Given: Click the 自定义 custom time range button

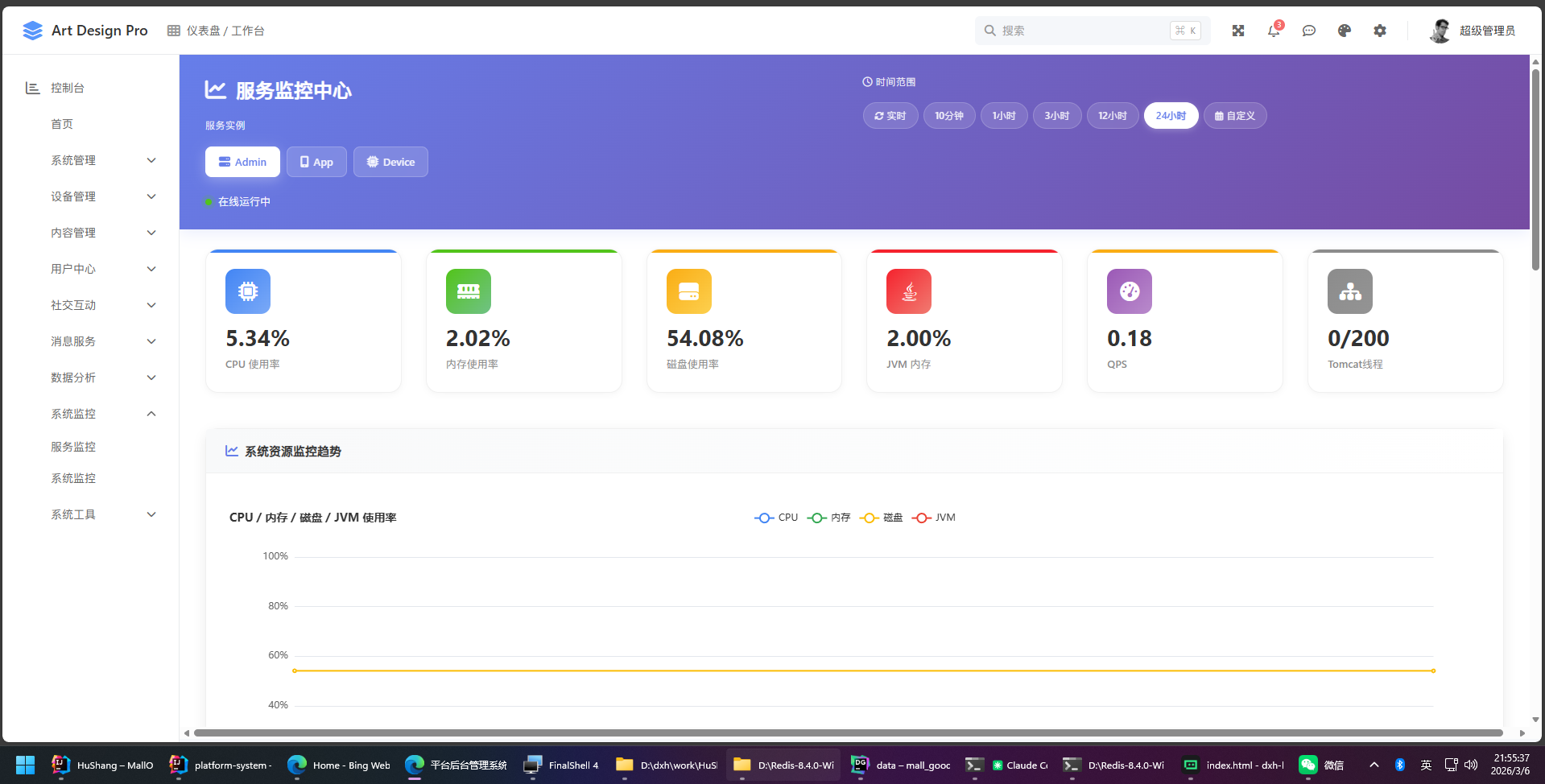Looking at the screenshot, I should click(1234, 115).
